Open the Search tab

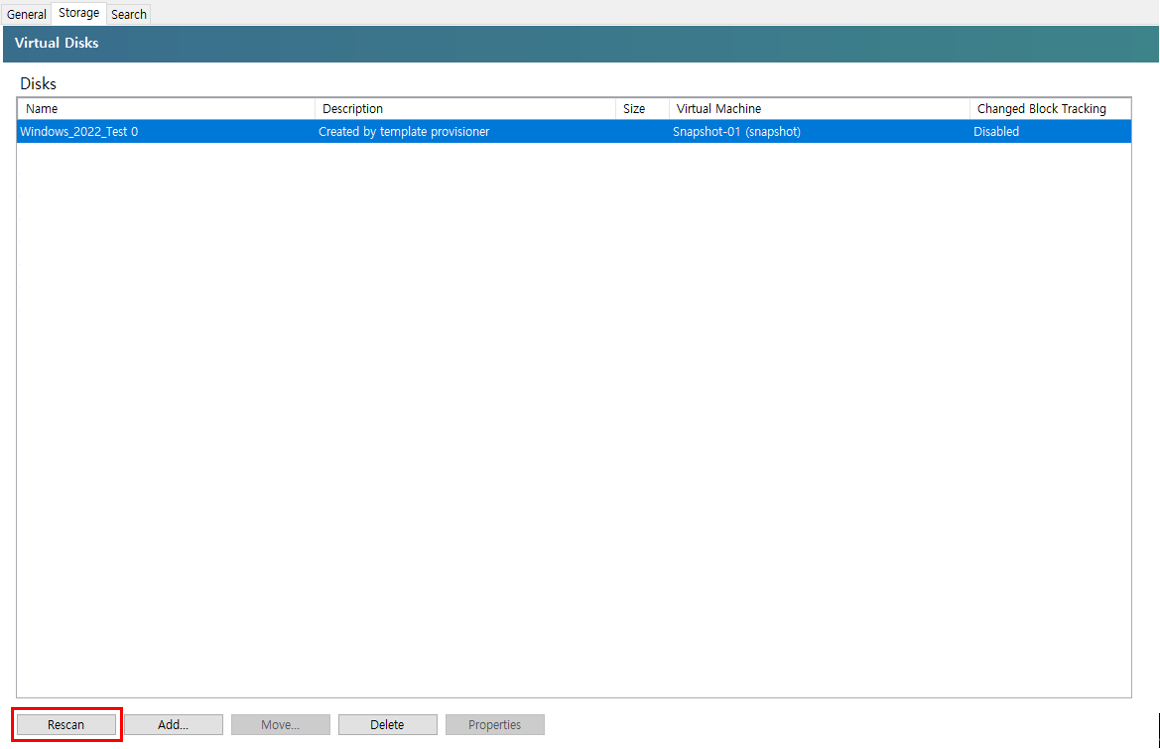click(x=128, y=13)
